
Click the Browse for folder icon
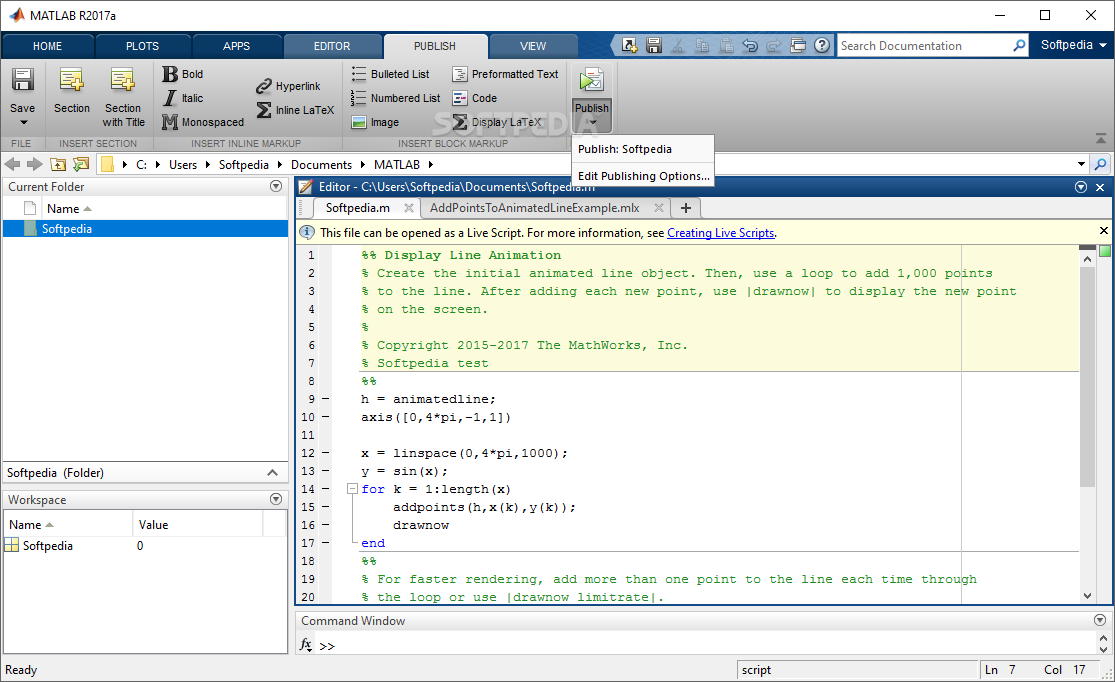pyautogui.click(x=81, y=164)
